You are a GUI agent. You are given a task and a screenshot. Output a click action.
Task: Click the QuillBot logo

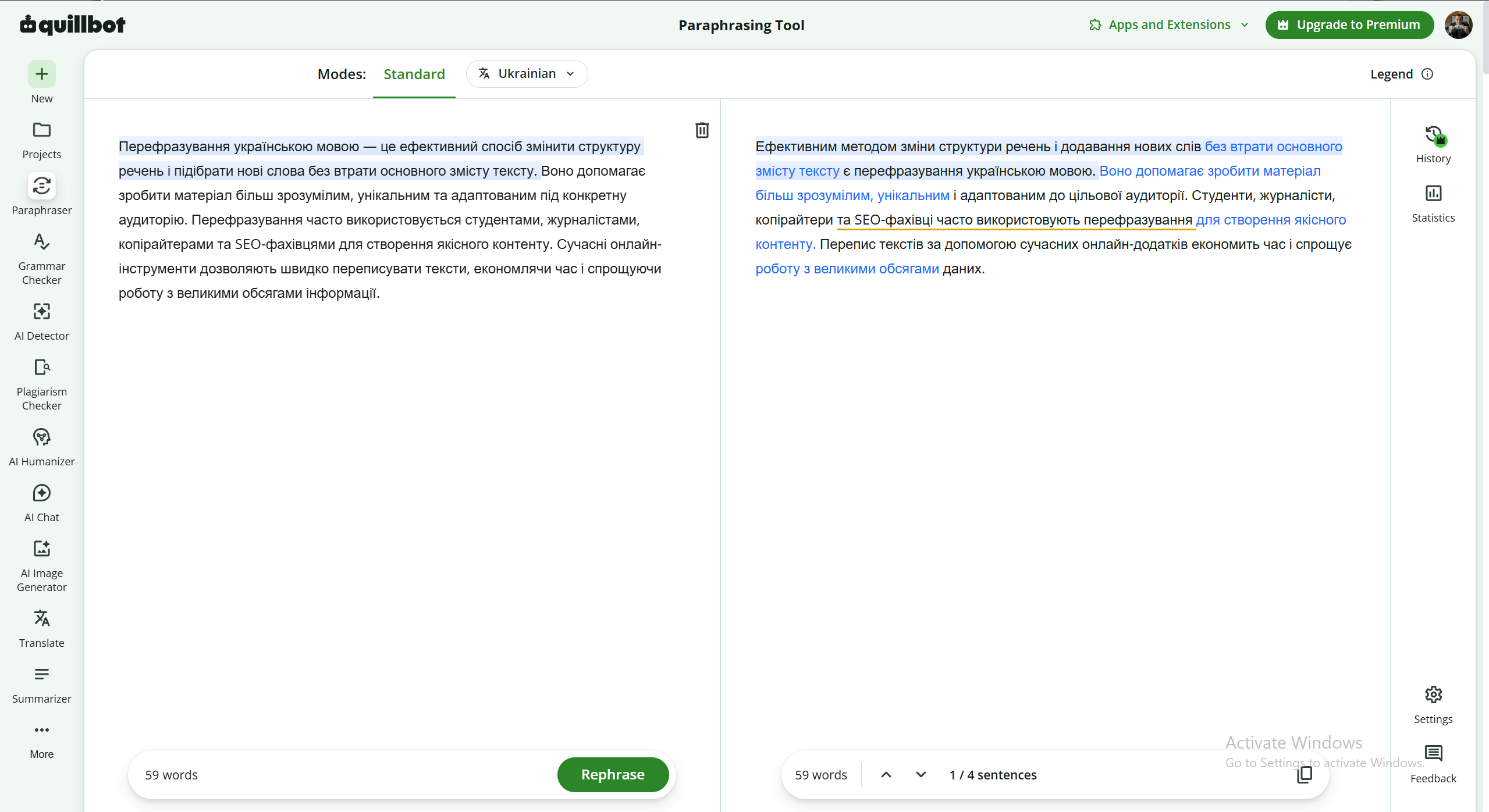73,24
